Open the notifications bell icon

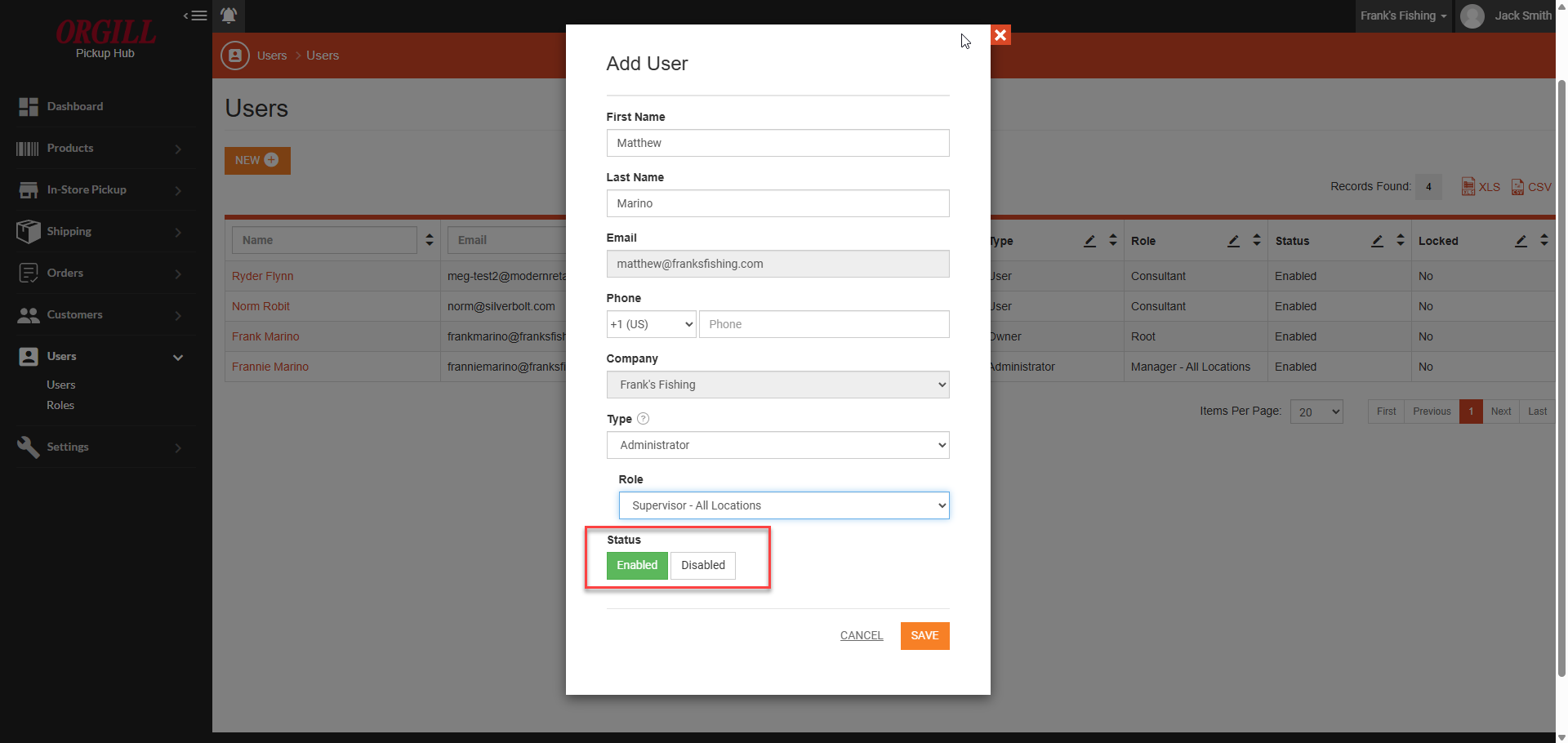(x=229, y=16)
